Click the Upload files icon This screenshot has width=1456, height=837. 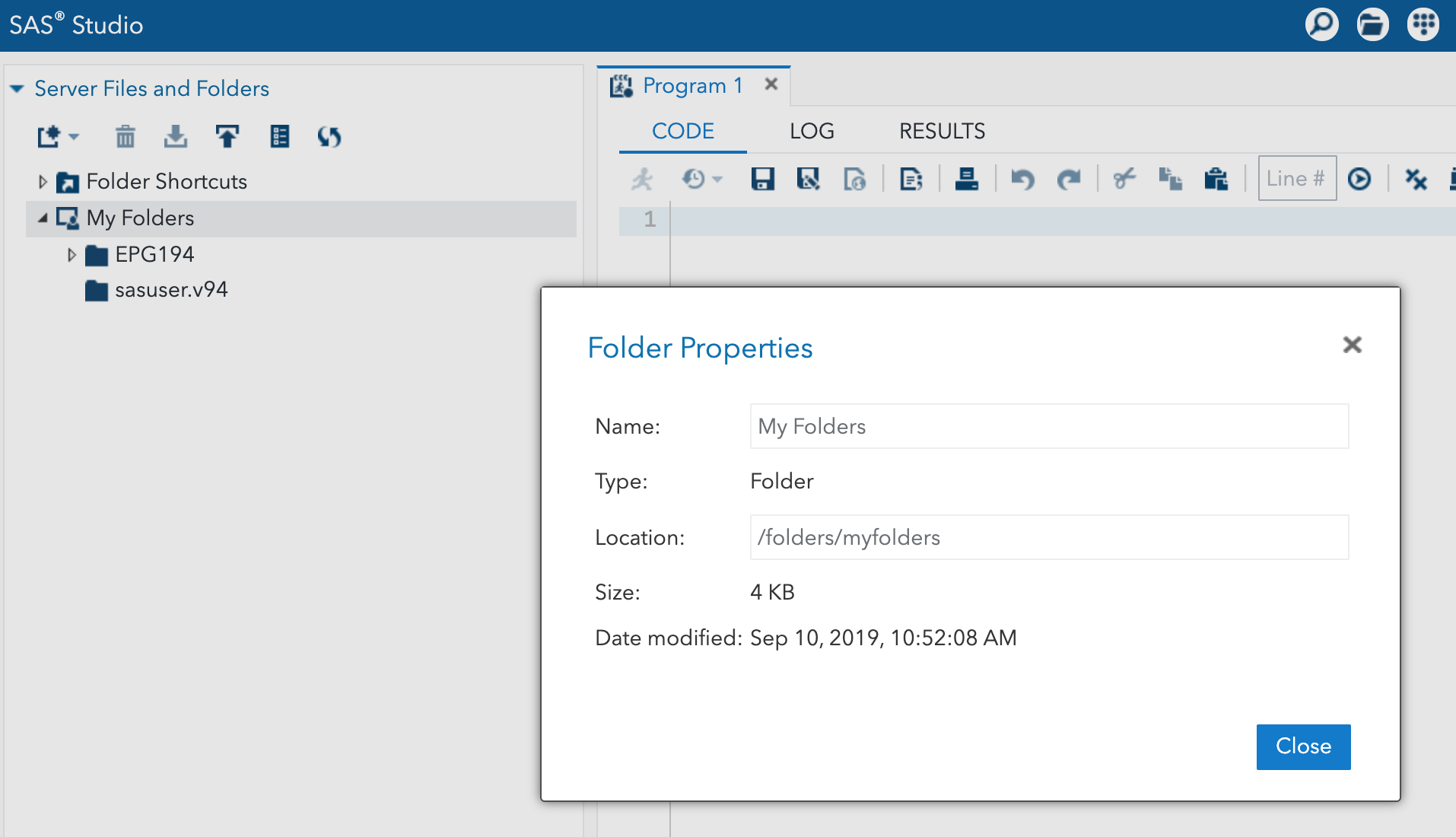(227, 137)
